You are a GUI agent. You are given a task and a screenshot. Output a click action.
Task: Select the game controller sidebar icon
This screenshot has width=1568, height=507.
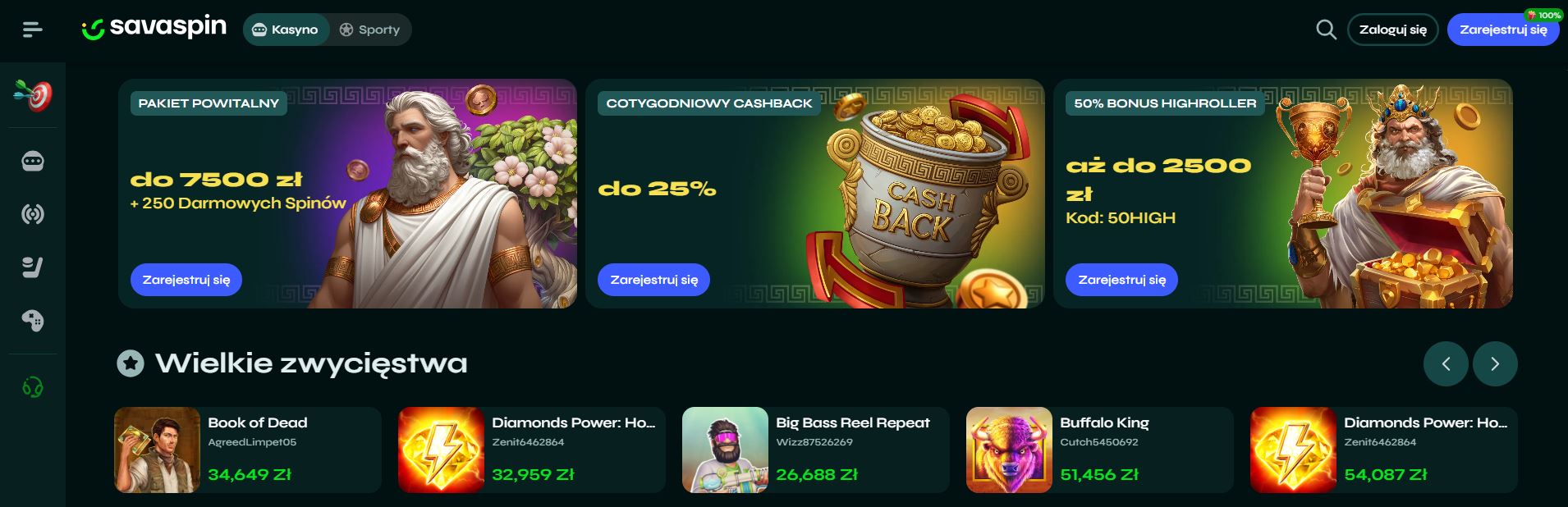point(33,321)
